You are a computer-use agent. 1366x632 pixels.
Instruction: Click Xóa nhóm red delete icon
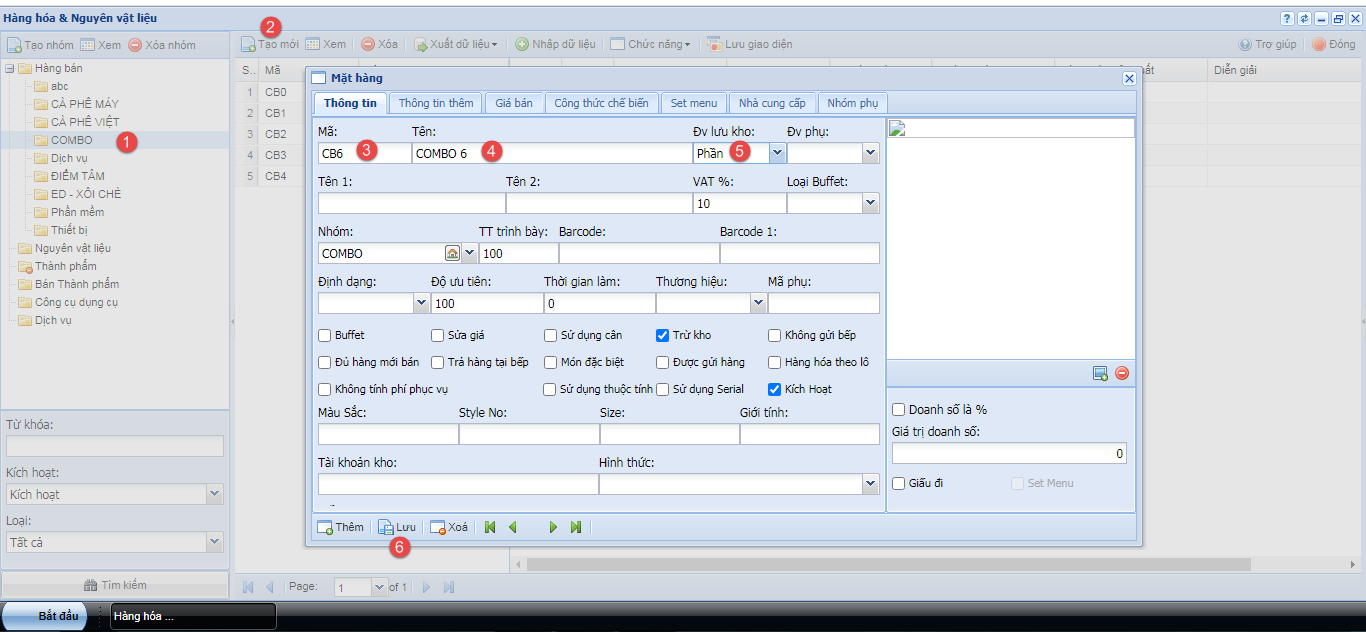click(135, 45)
